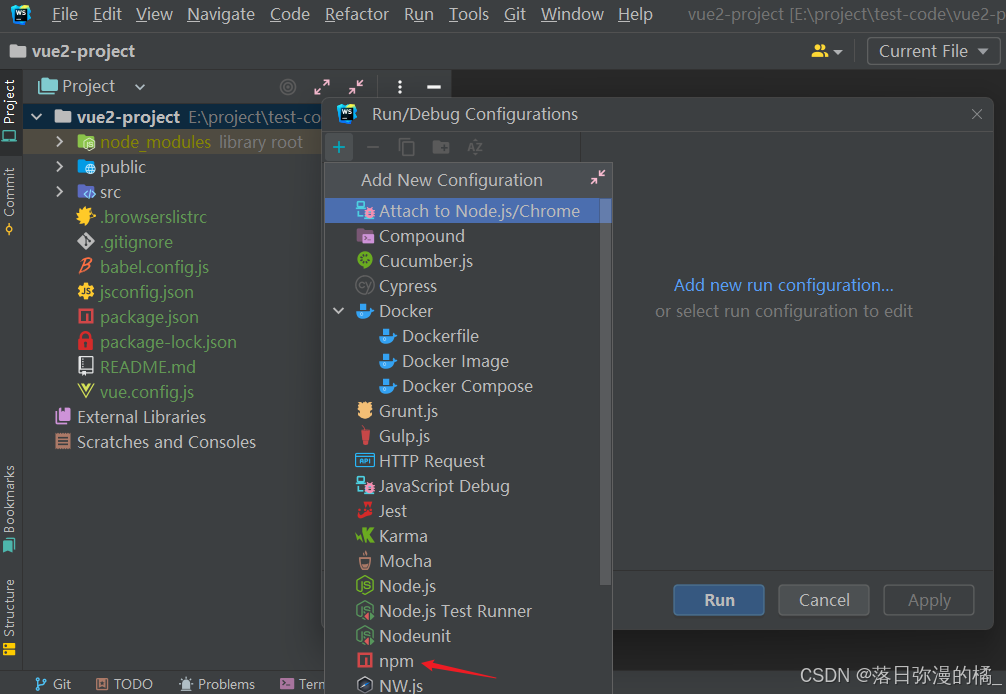Click the Expand All icon in Project panel
Image resolution: width=1006 pixels, height=694 pixels.
[321, 87]
